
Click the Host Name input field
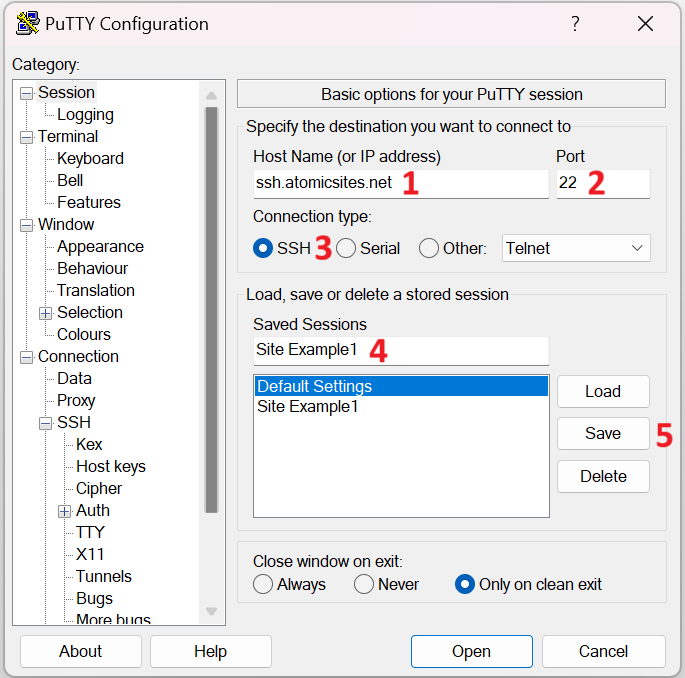(x=401, y=183)
